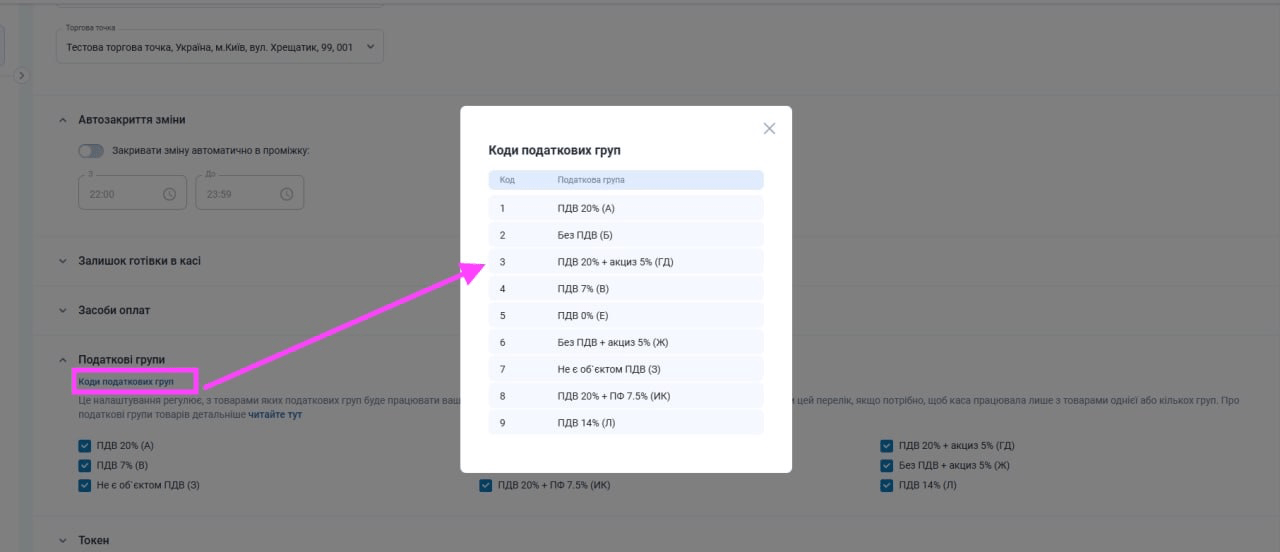Select row ПДВ 20% + акциз 5% (ГД)
This screenshot has width=1280, height=552.
click(x=626, y=262)
